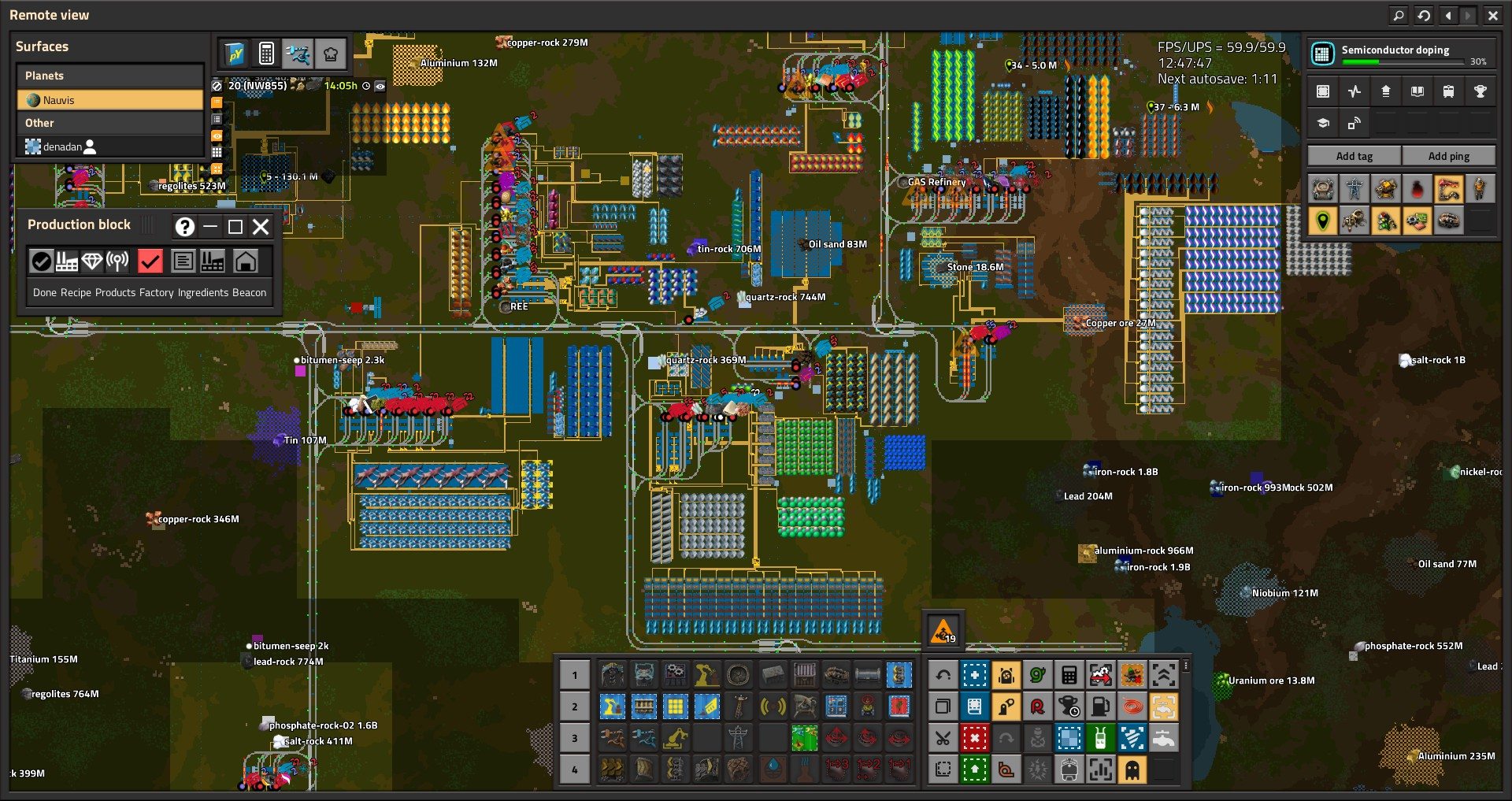Click the REE map tag
This screenshot has width=1512, height=801.
513,306
